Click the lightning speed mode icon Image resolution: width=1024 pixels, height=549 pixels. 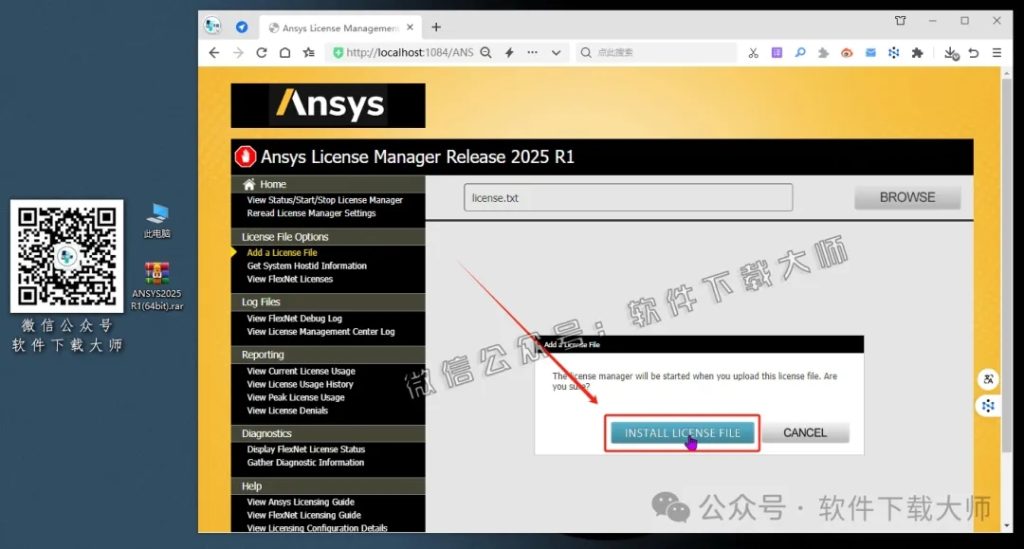[509, 53]
